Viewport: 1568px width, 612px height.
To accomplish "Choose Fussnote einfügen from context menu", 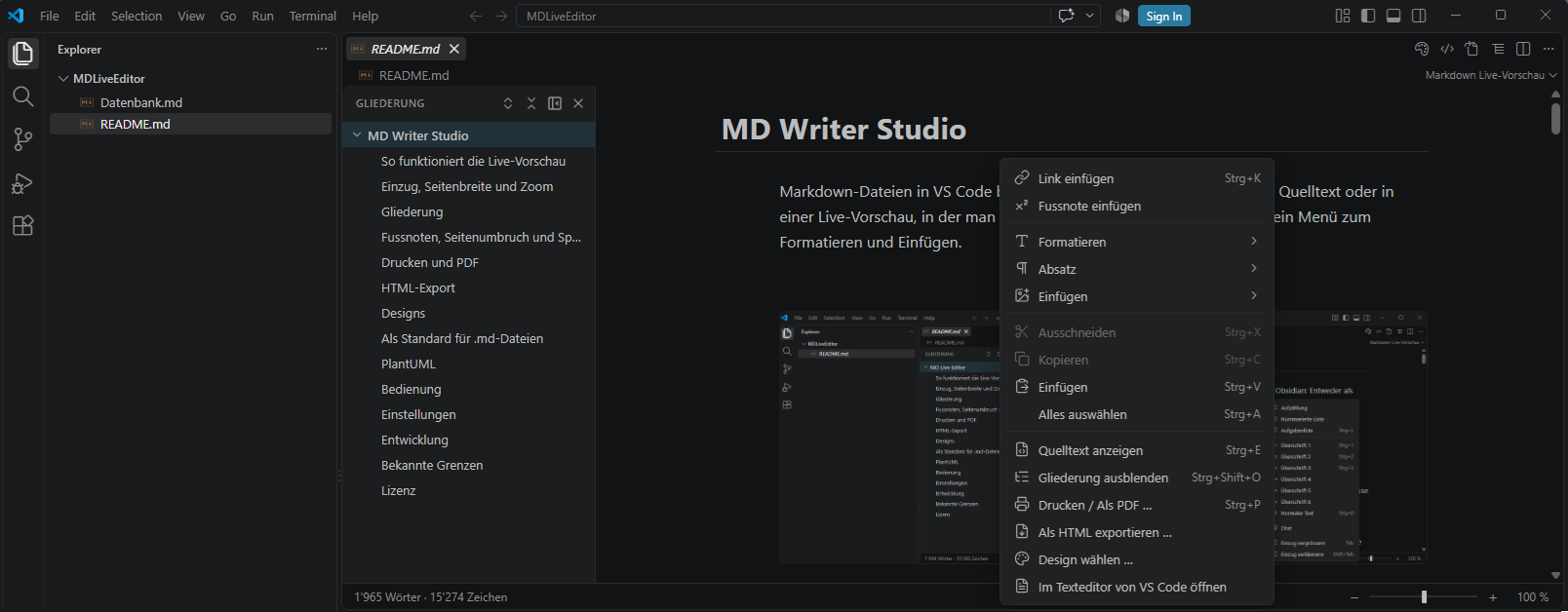I will (1137, 206).
